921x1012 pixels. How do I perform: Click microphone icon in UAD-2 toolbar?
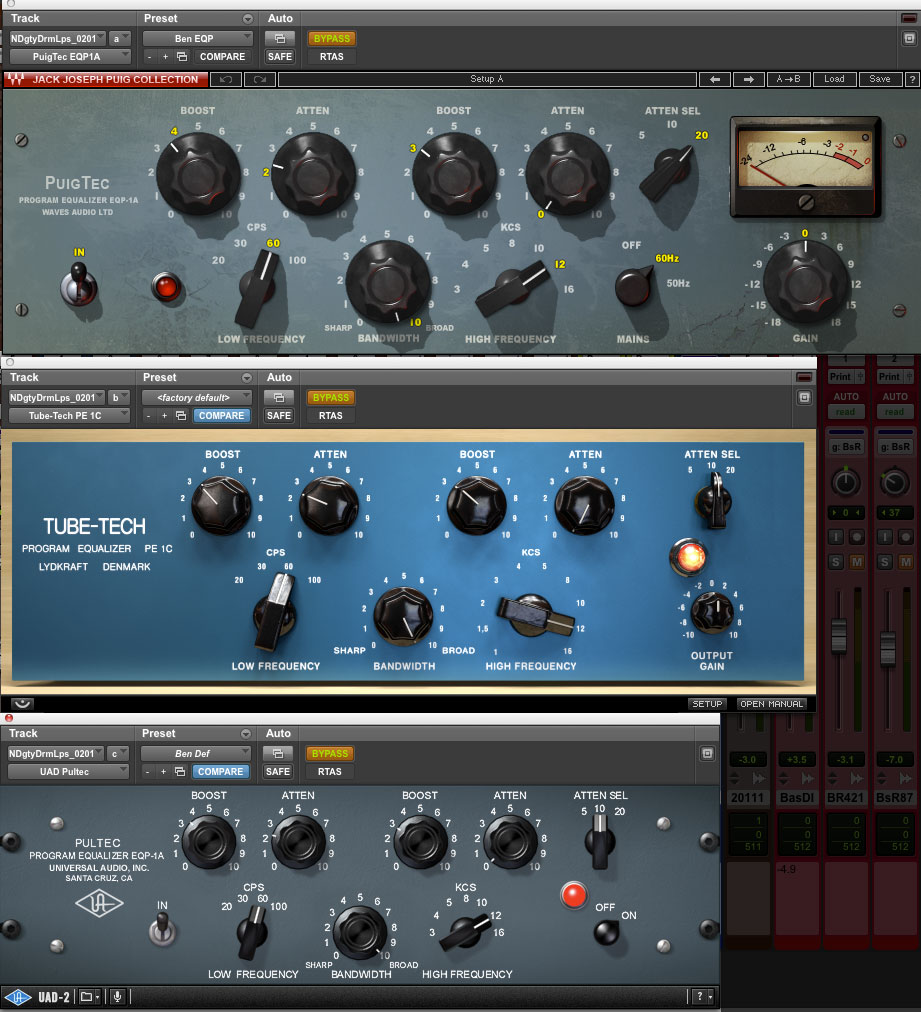(x=117, y=997)
